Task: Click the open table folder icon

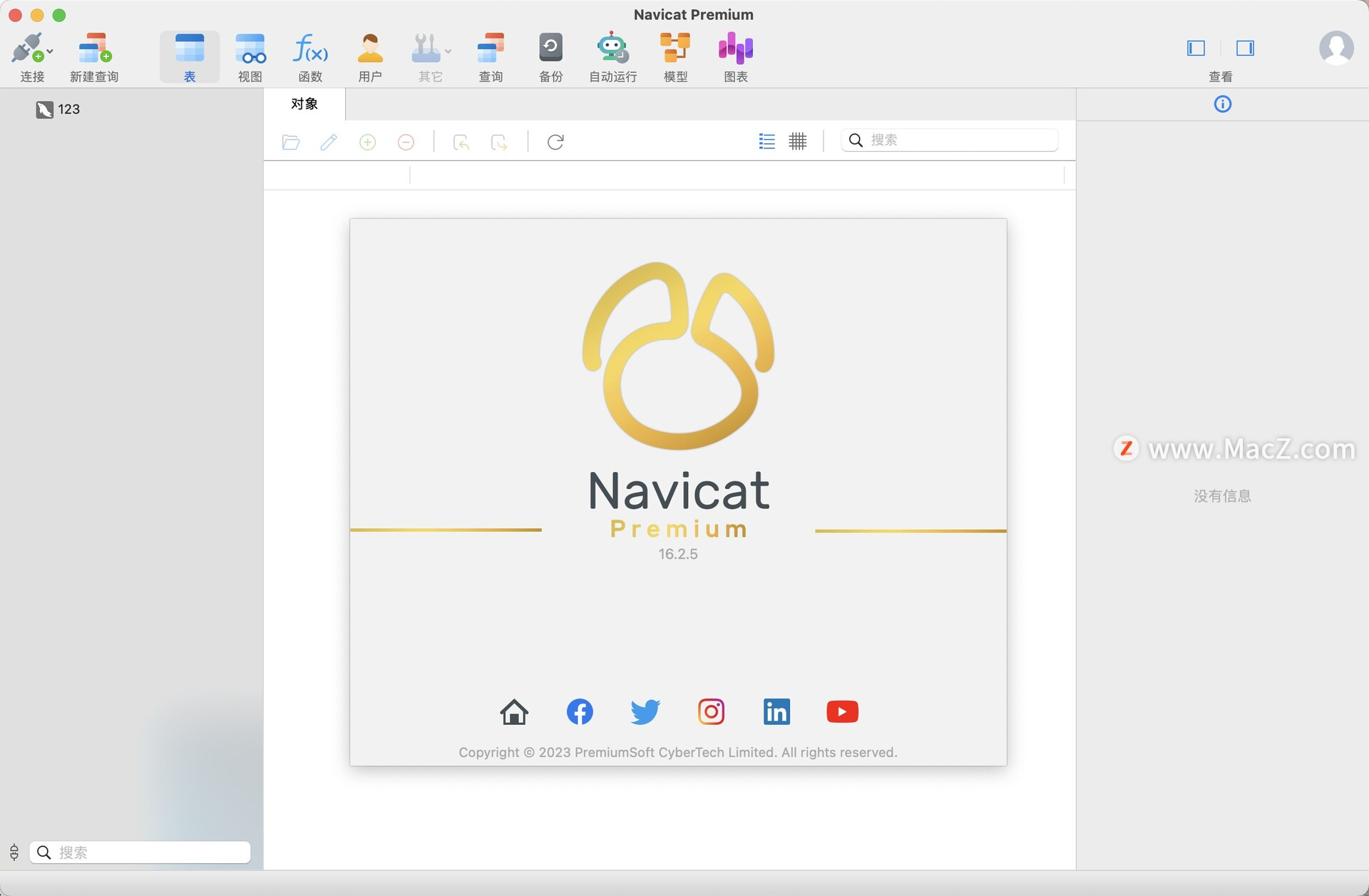Action: (x=291, y=142)
